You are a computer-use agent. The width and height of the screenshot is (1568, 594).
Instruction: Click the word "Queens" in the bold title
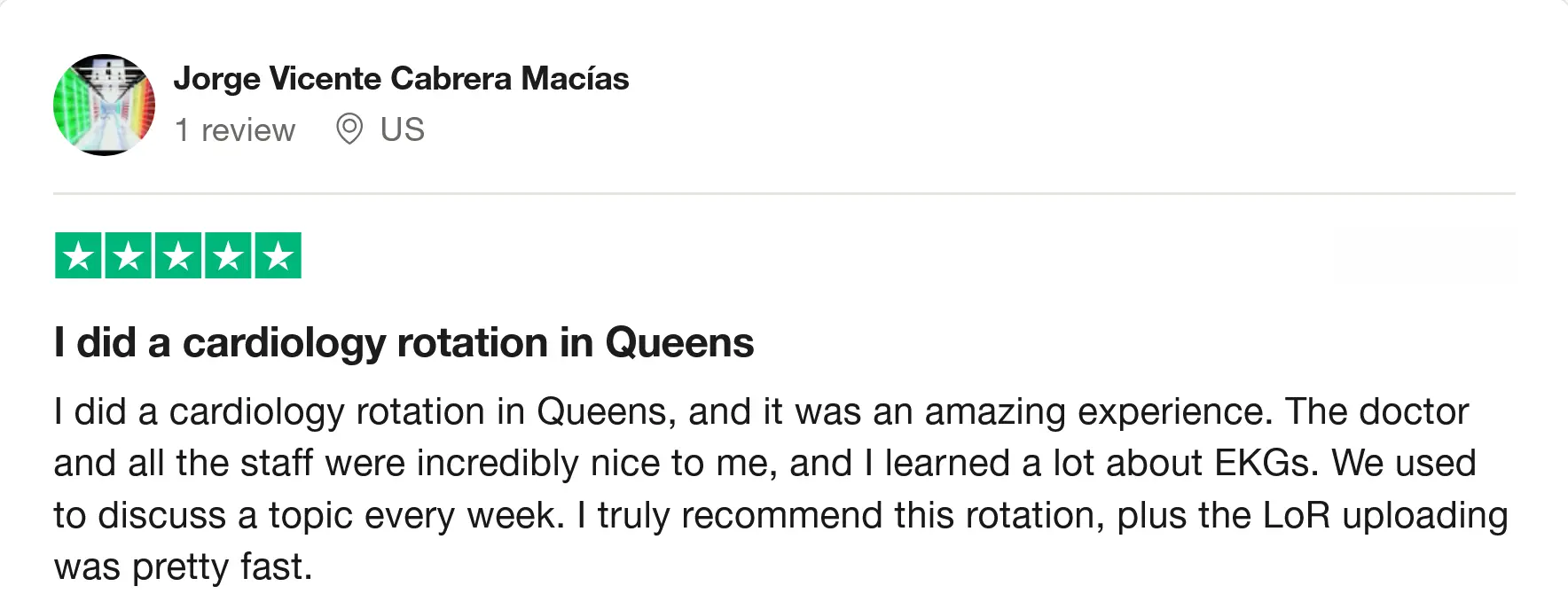(679, 343)
